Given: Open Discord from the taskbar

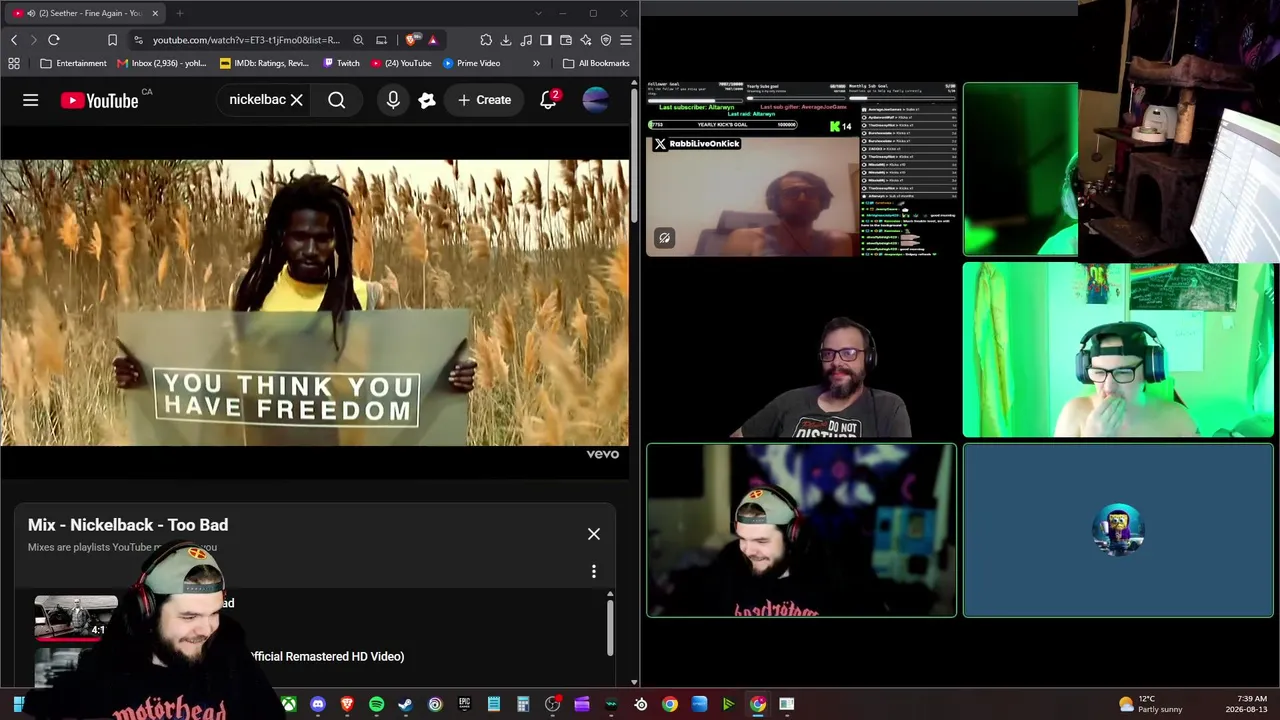Looking at the screenshot, I should pyautogui.click(x=318, y=704).
